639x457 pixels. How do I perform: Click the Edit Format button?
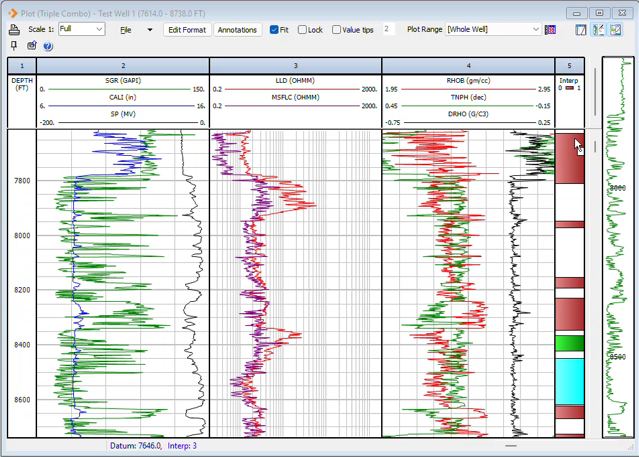[187, 30]
